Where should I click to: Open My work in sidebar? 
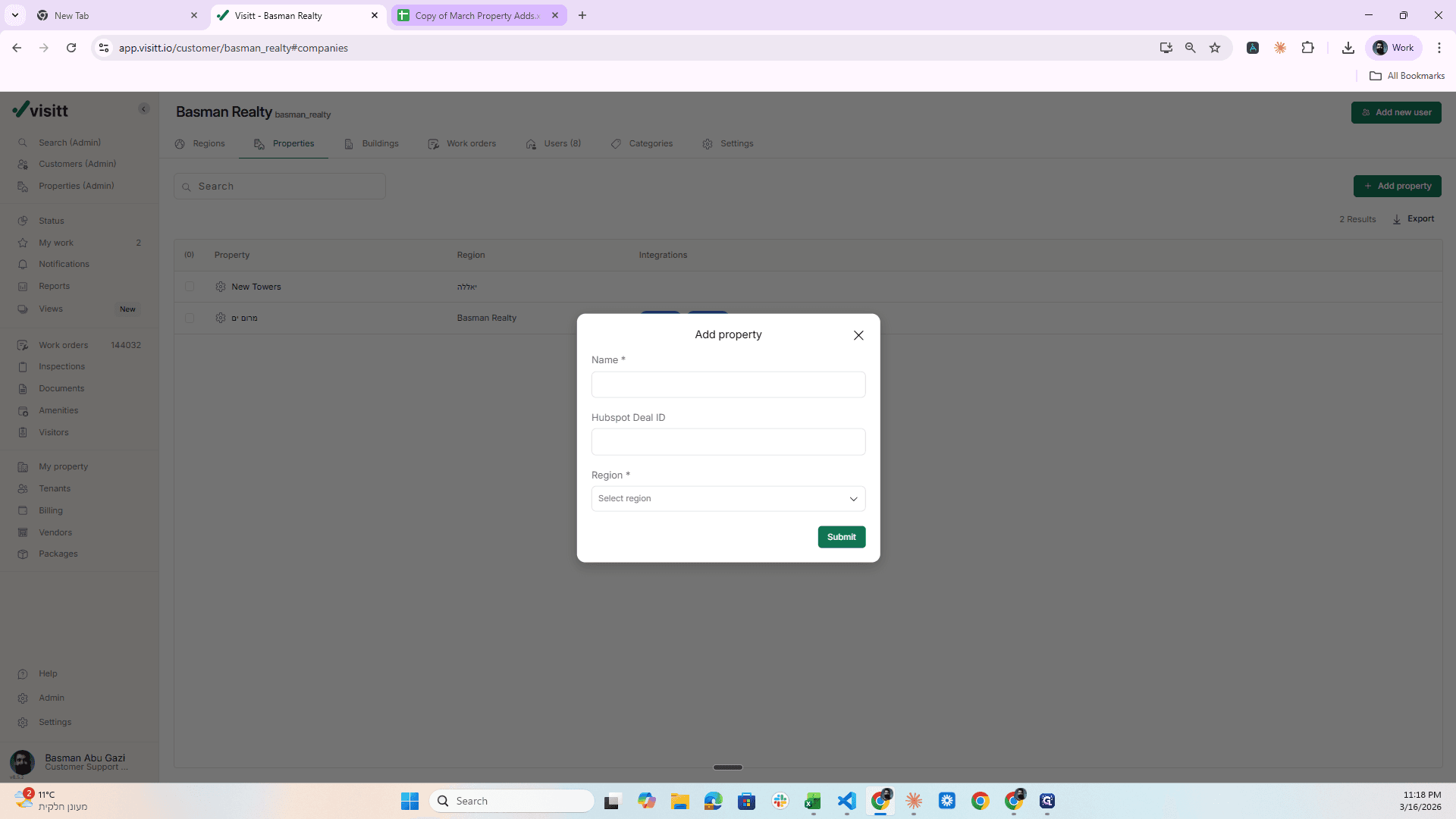[x=56, y=243]
